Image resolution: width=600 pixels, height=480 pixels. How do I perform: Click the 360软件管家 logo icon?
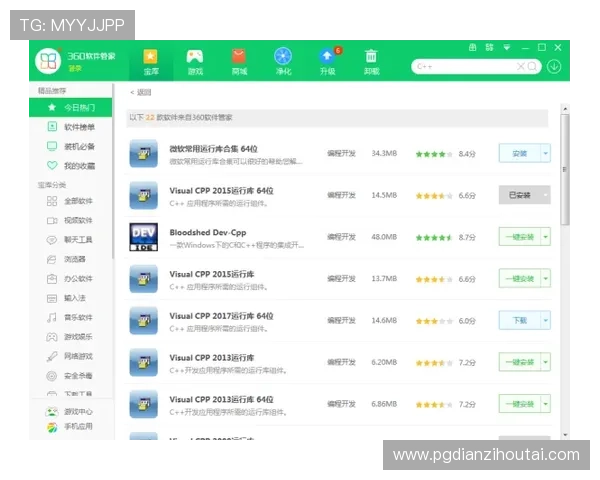[48, 61]
